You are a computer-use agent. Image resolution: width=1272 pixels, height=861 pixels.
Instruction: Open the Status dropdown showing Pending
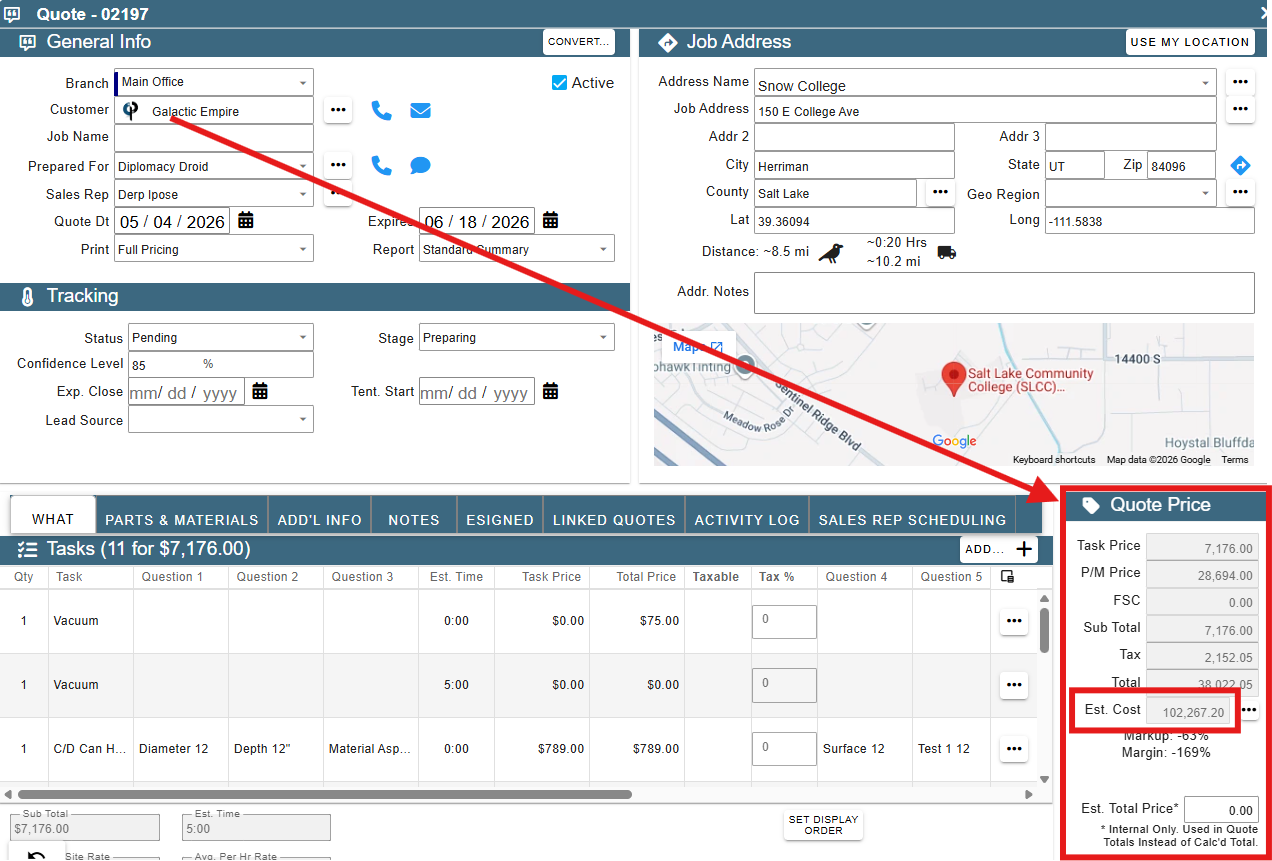point(222,337)
